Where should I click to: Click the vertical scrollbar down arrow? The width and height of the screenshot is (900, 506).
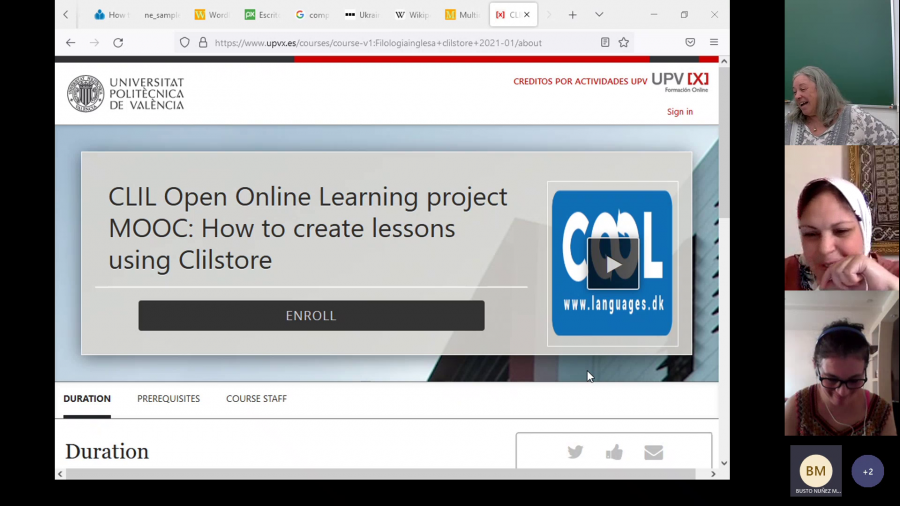coord(724,463)
